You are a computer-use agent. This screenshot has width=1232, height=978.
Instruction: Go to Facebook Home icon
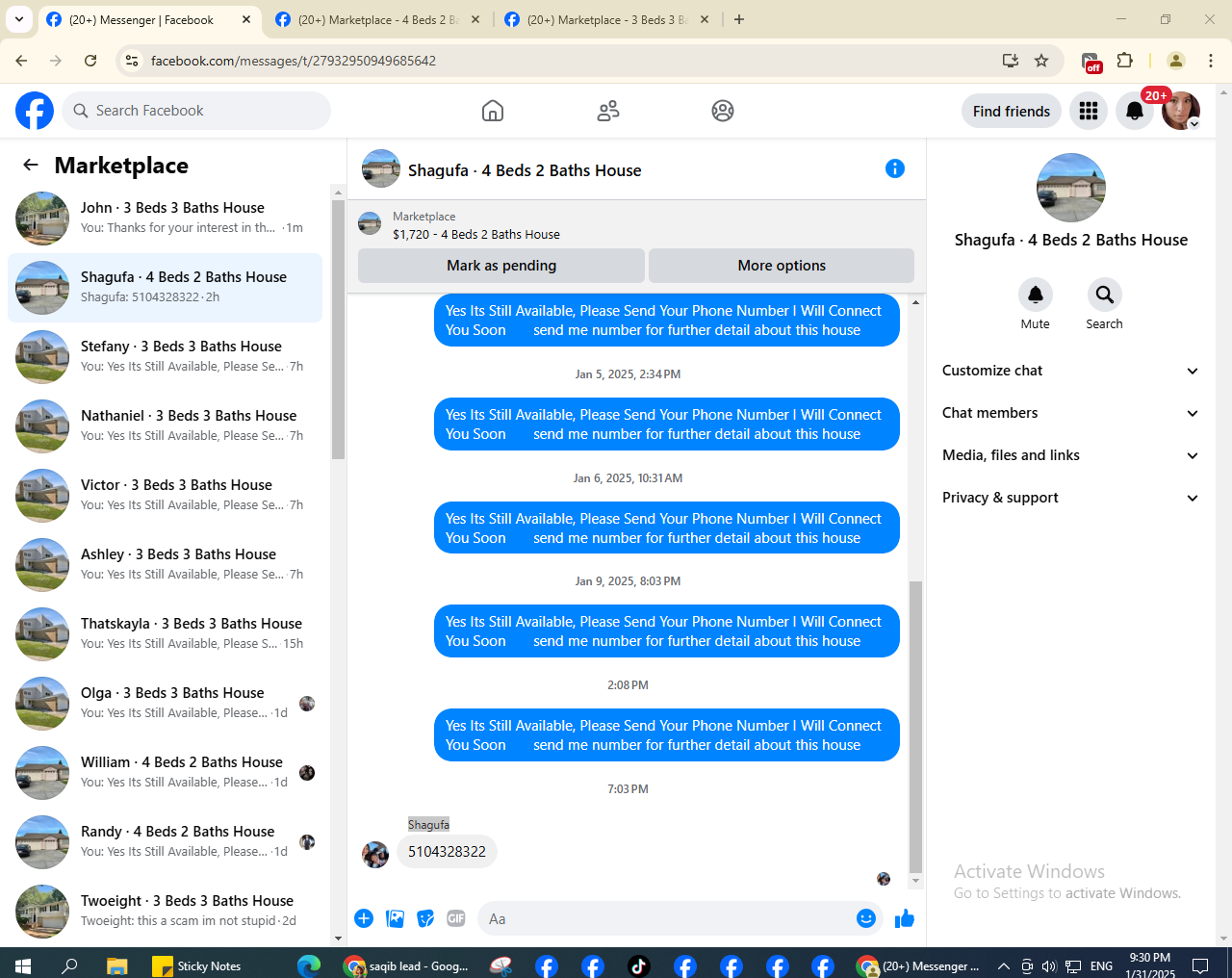493,111
